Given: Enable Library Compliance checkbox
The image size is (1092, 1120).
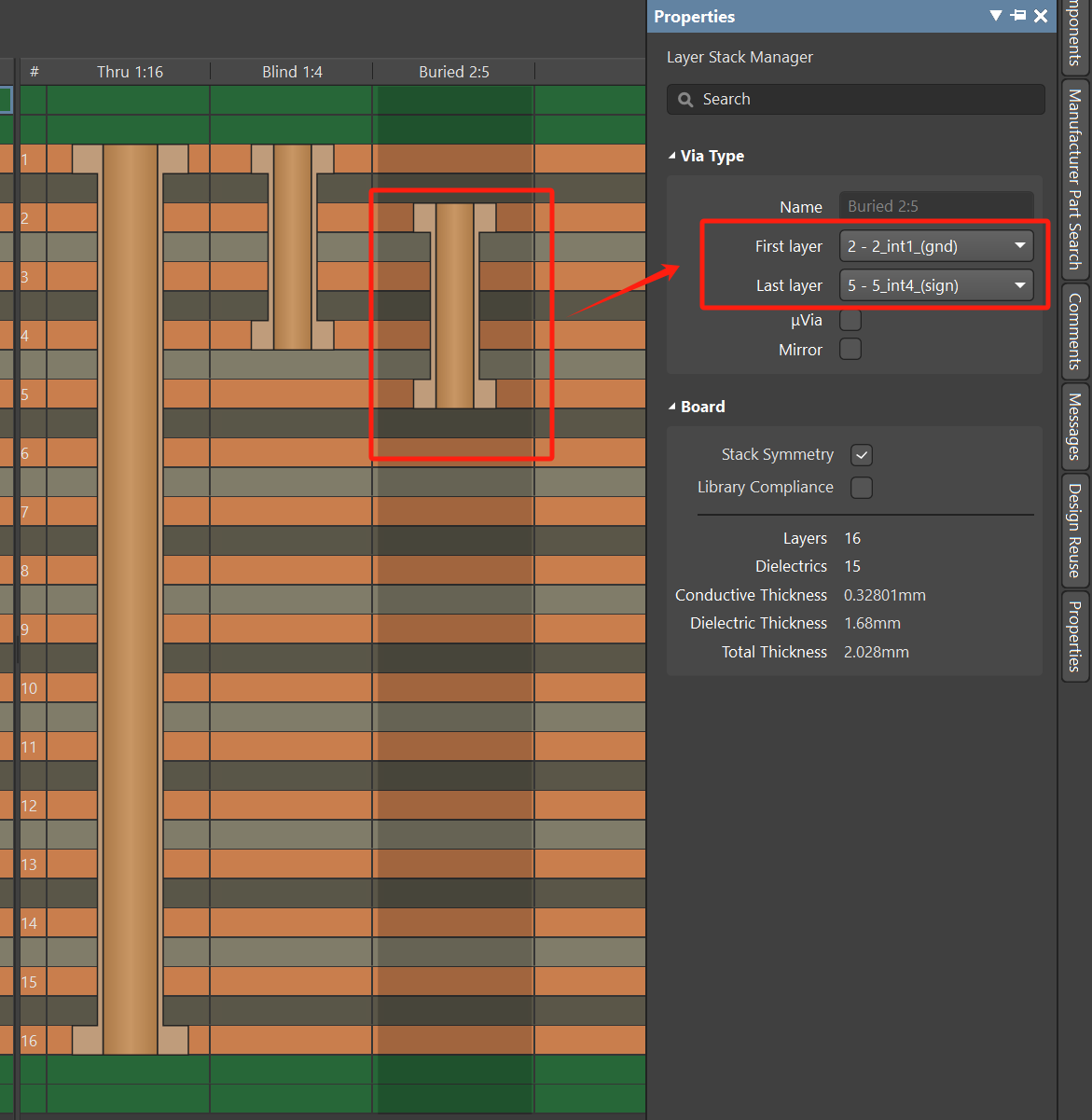Looking at the screenshot, I should [x=862, y=488].
